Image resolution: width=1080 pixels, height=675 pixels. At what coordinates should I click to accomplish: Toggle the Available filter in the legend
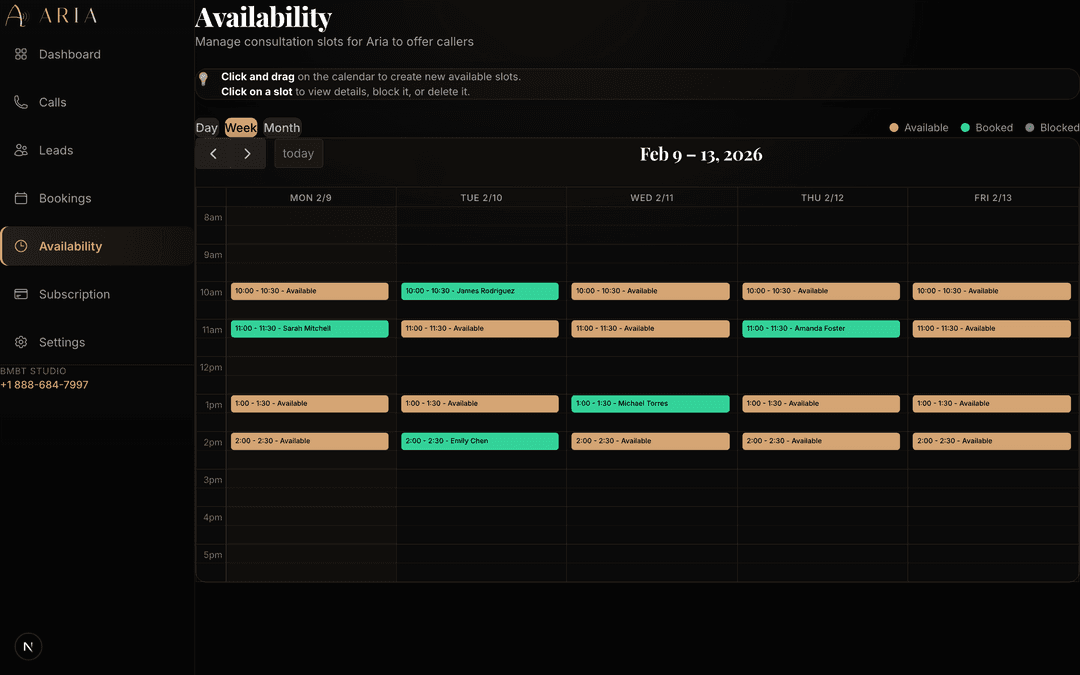pos(893,127)
